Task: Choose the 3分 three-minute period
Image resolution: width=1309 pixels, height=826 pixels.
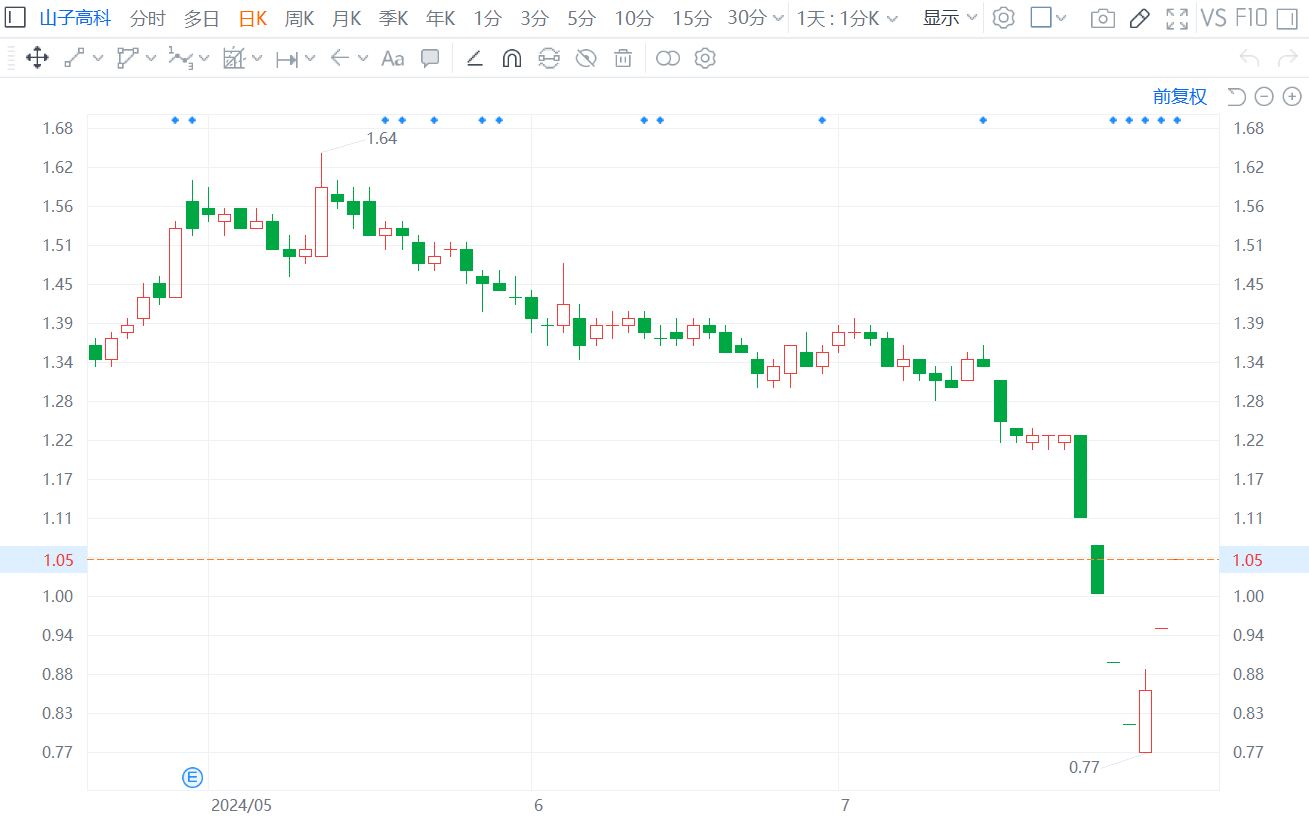Action: coord(534,18)
